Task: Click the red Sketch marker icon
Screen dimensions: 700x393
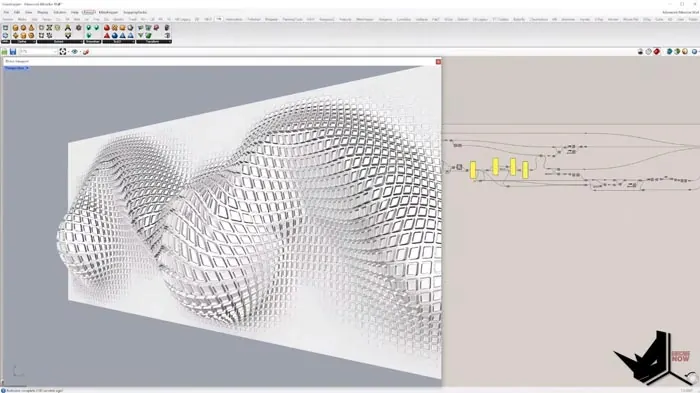Action: 86,52
